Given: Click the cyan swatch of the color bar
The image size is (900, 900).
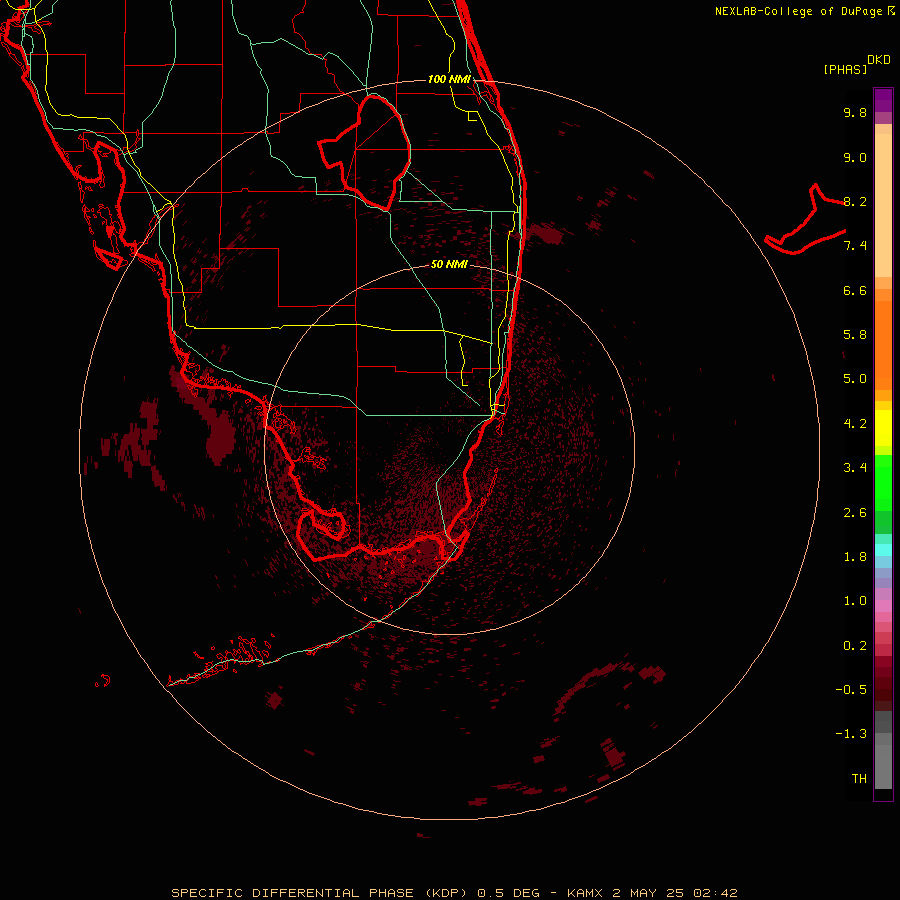Looking at the screenshot, I should coord(883,550).
